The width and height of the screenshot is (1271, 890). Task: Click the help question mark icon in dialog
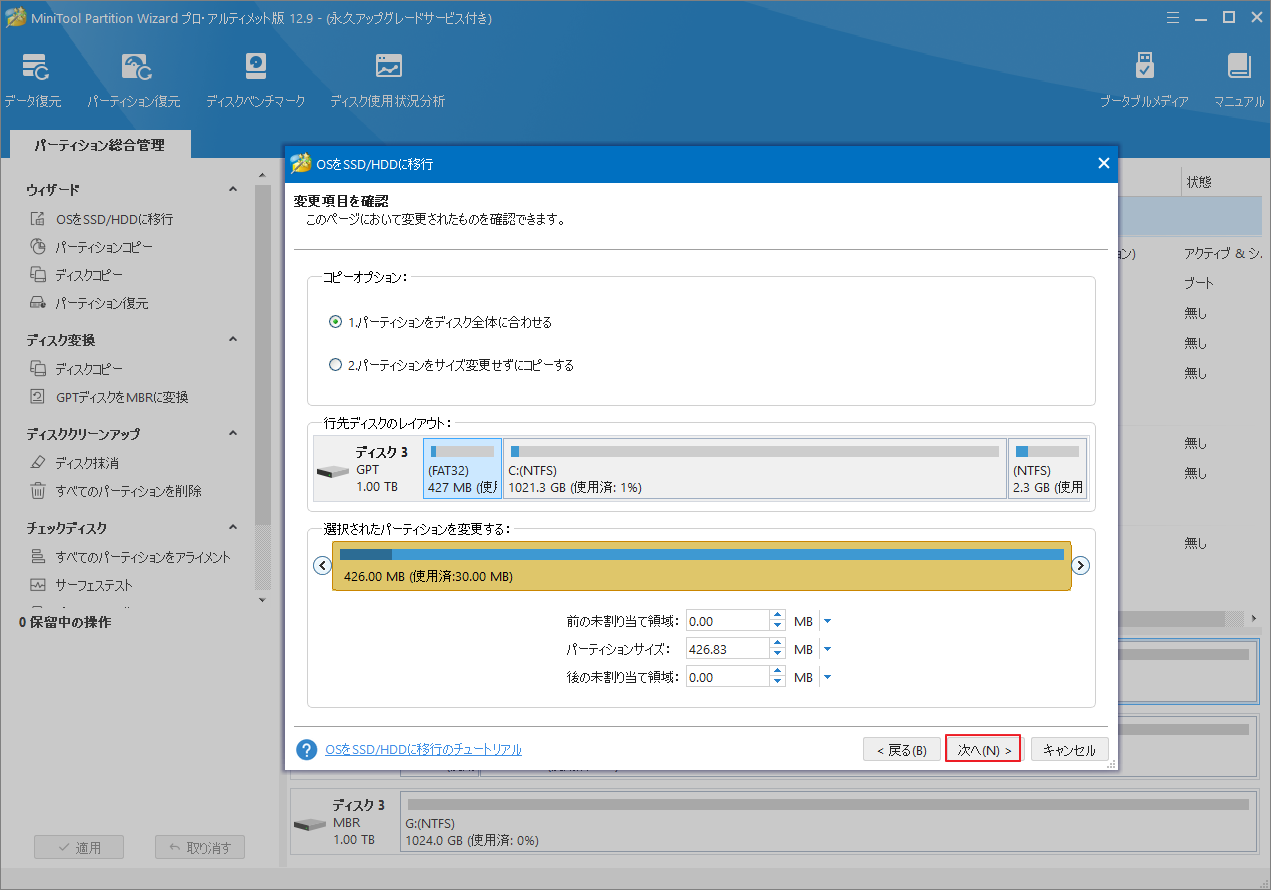pyautogui.click(x=306, y=749)
